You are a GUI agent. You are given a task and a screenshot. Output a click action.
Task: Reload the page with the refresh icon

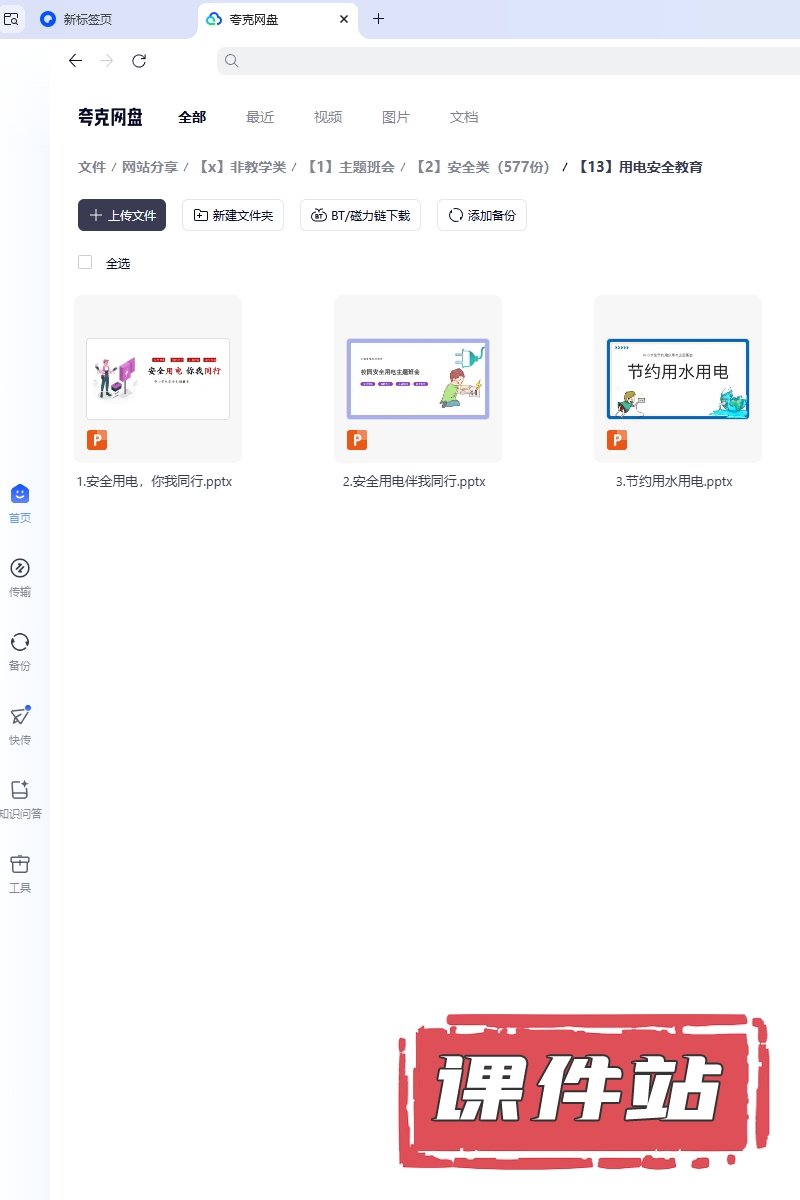click(139, 61)
